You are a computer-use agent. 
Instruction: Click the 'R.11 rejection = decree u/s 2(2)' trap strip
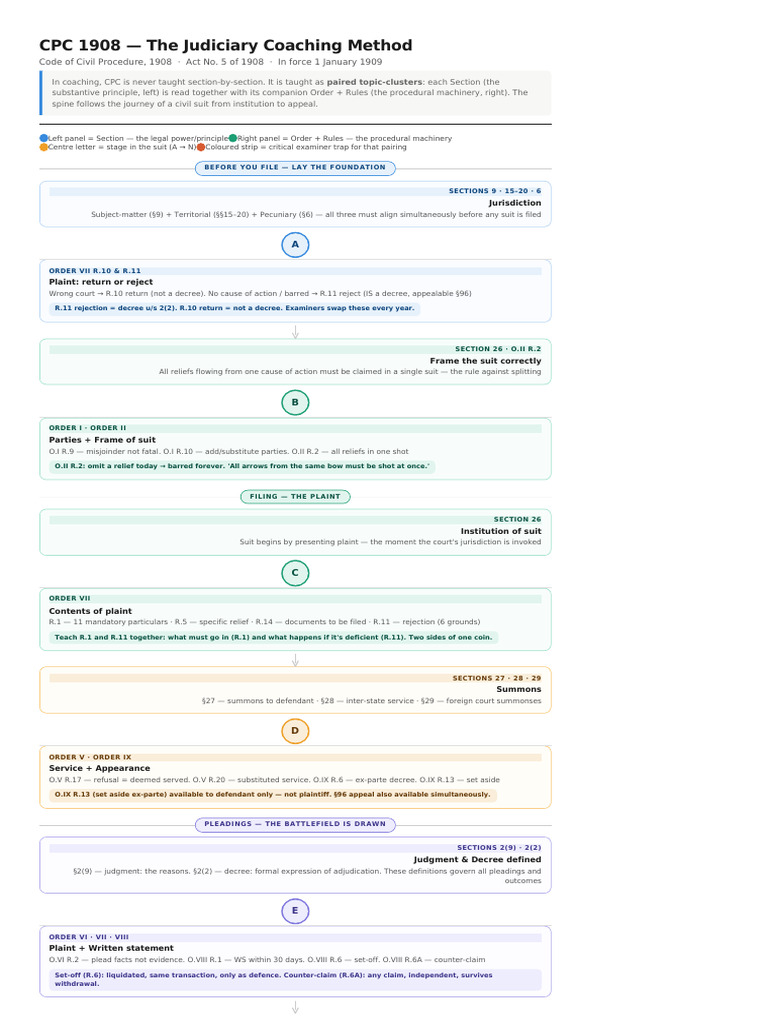click(234, 308)
